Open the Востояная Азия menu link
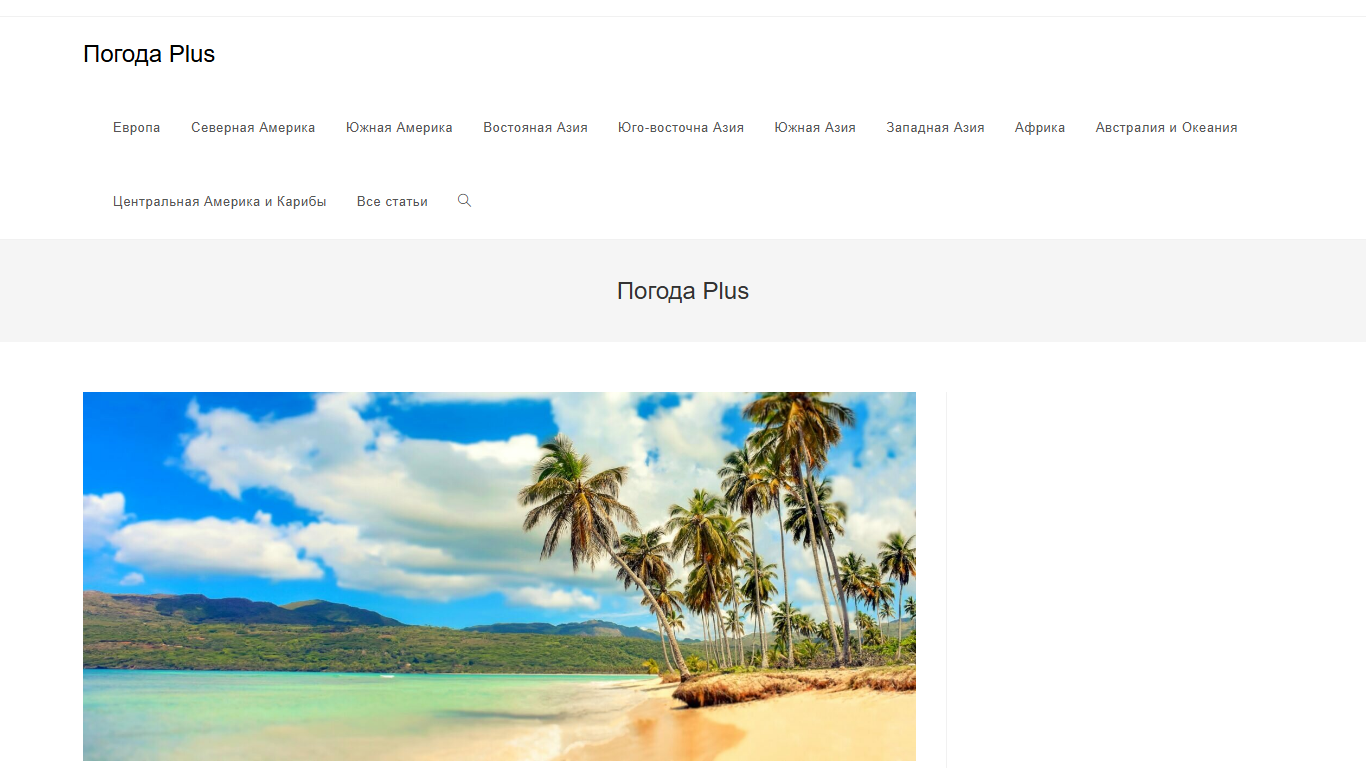This screenshot has height=768, width=1366. [x=535, y=128]
